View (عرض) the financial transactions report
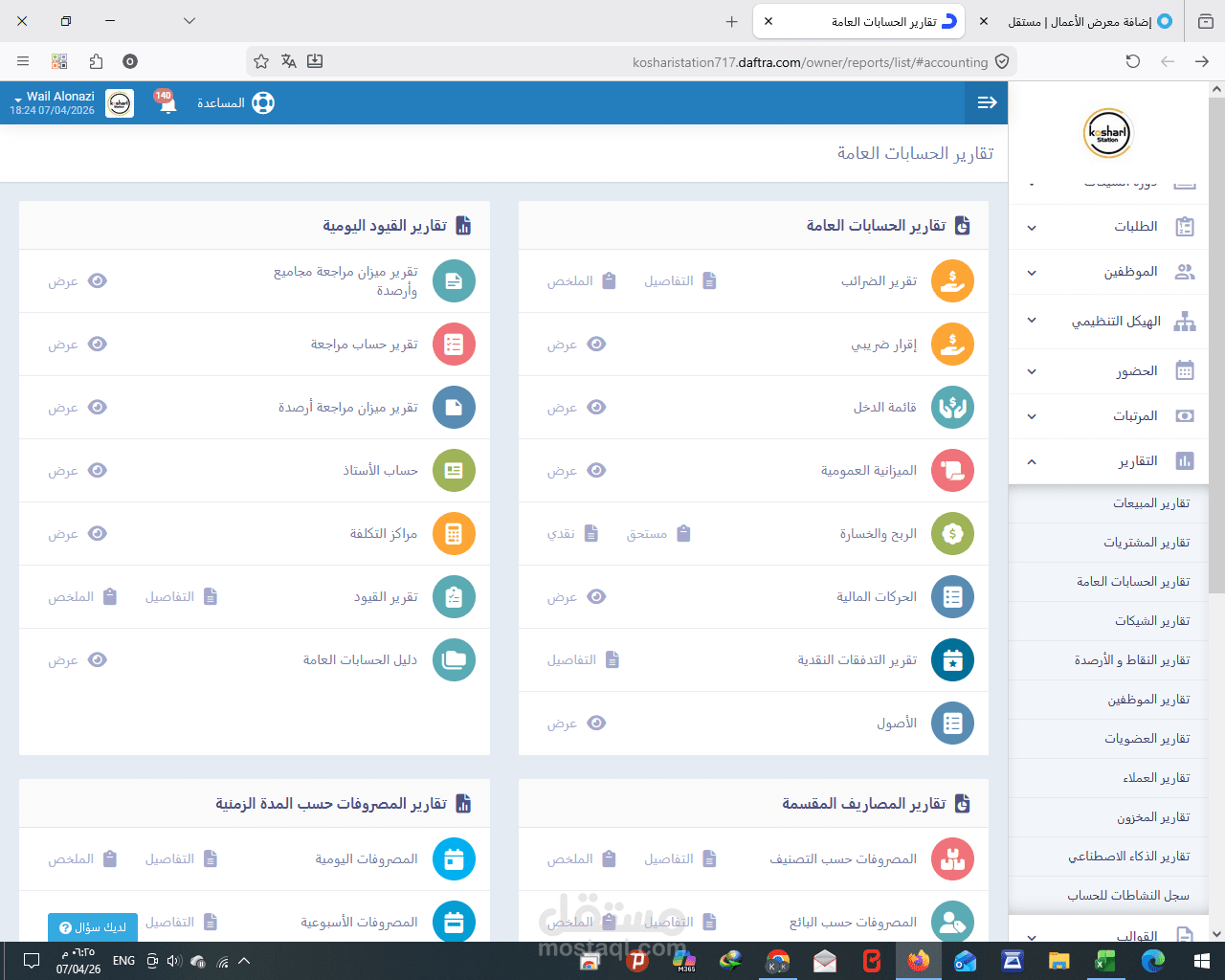This screenshot has height=980, width=1225. pyautogui.click(x=576, y=597)
